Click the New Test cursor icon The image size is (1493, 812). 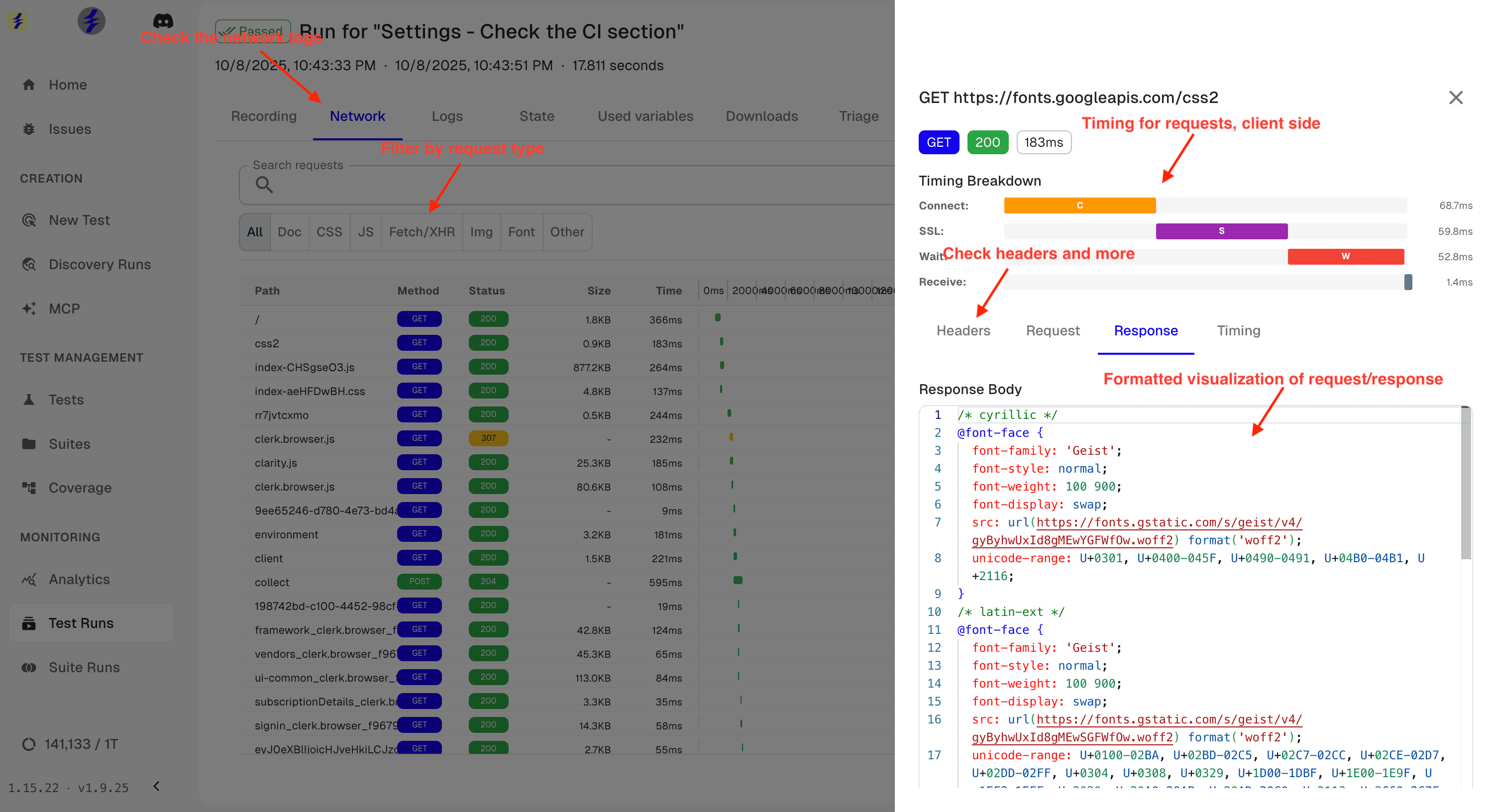(x=29, y=220)
